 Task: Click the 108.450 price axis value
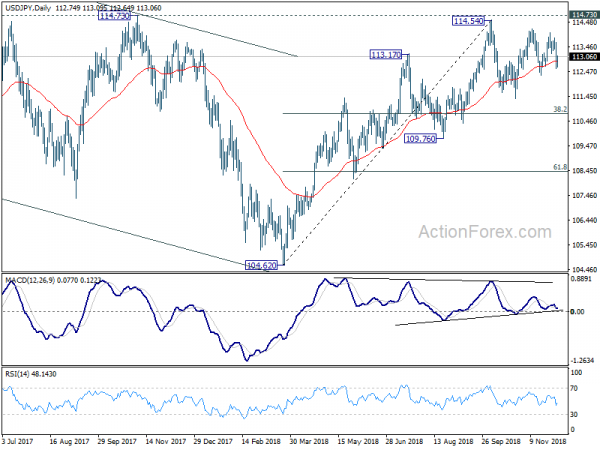pos(584,171)
